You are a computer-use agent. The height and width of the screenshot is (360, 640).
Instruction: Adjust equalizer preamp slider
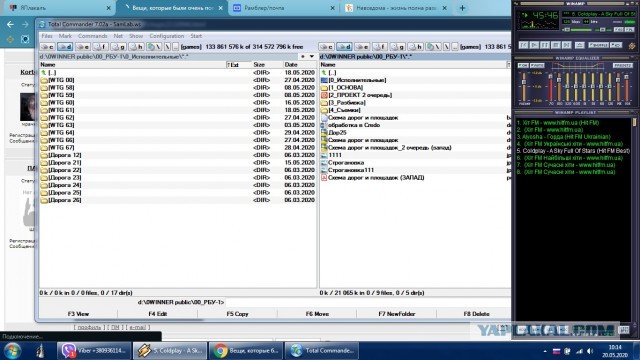(x=524, y=87)
